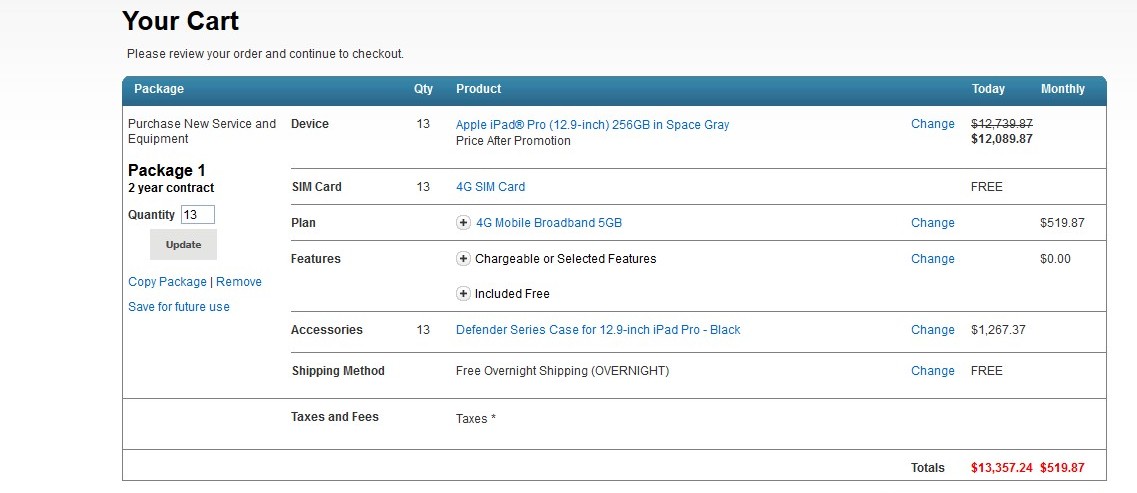Click the package Quantity input field

click(x=197, y=215)
